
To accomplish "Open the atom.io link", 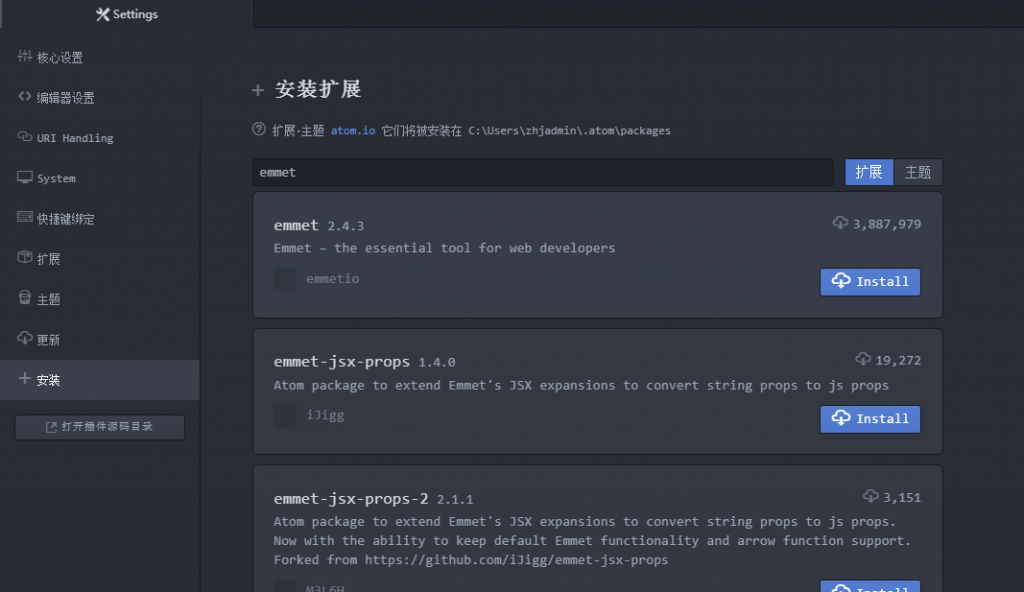I will tap(353, 131).
